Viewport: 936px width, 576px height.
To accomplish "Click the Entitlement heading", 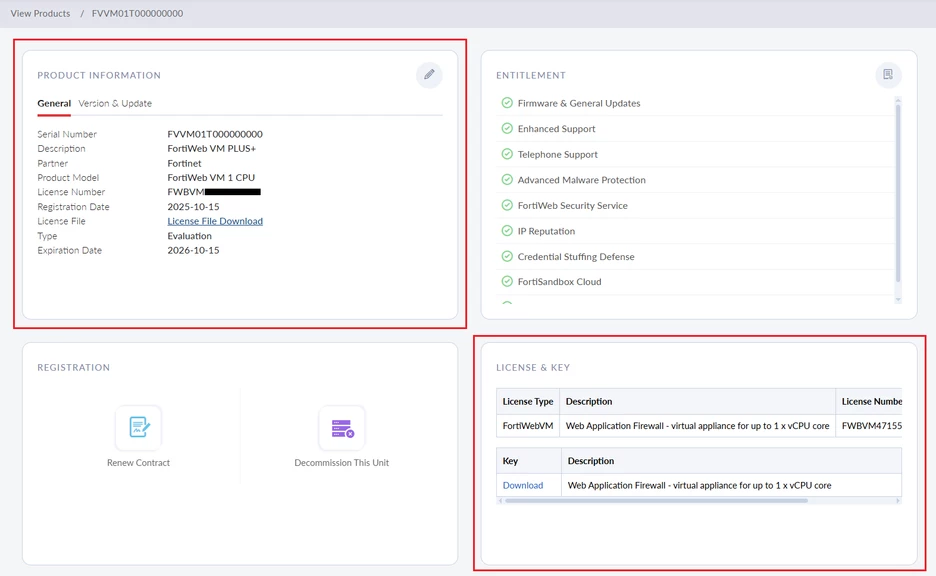I will click(531, 75).
